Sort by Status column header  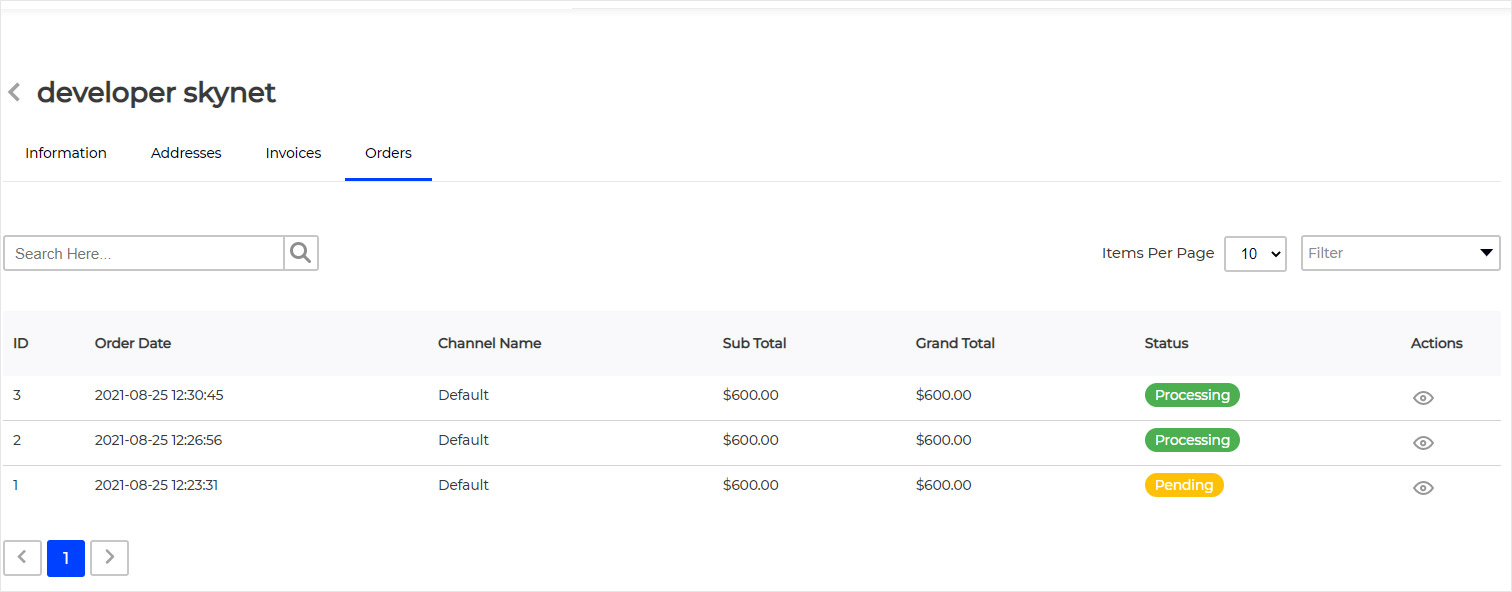(x=1166, y=343)
